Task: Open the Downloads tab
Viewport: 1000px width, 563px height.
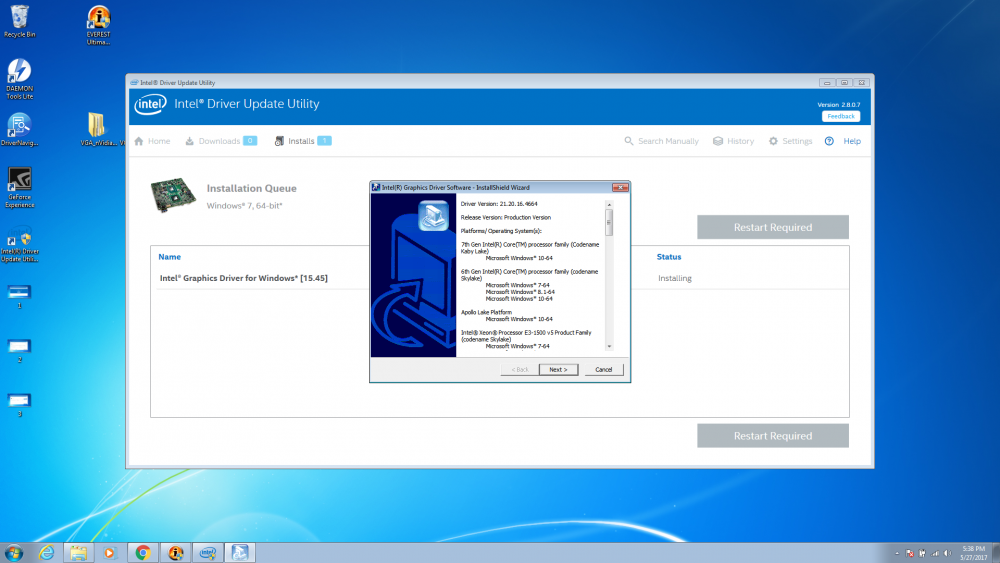Action: click(221, 141)
